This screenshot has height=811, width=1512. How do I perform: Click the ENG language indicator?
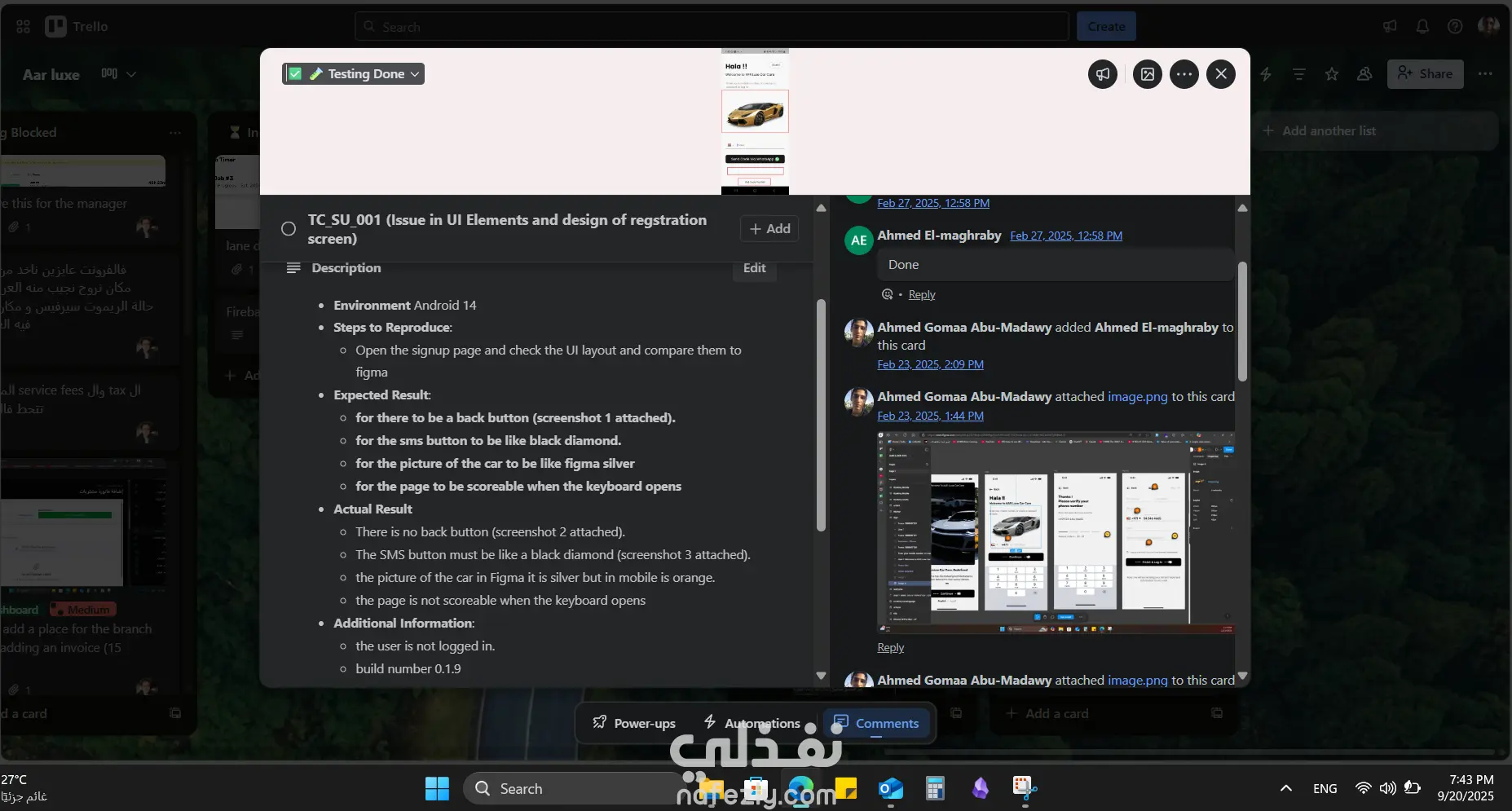tap(1325, 789)
